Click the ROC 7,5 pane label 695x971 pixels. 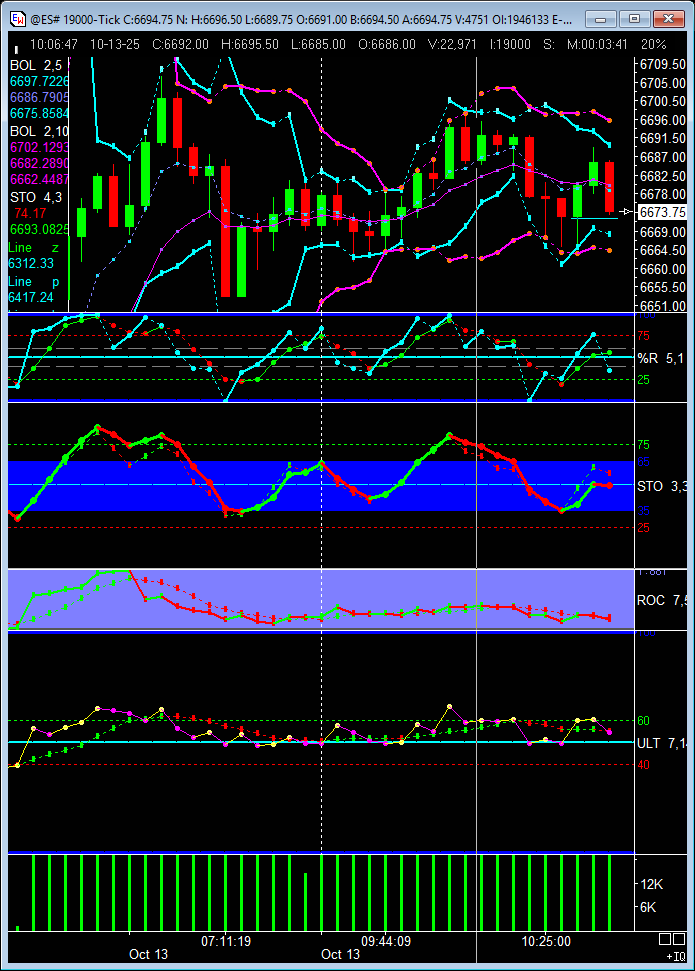pos(661,600)
